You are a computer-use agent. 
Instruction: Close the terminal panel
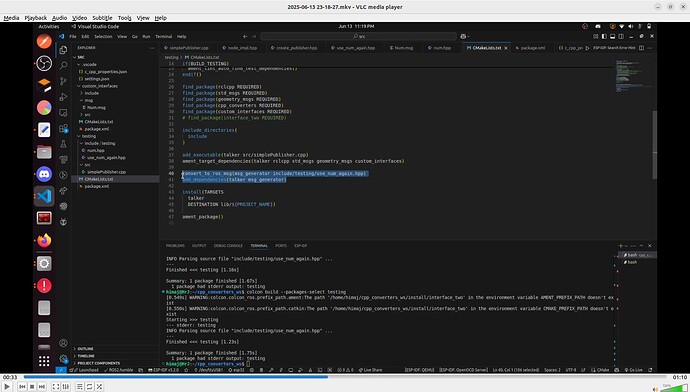[650, 245]
